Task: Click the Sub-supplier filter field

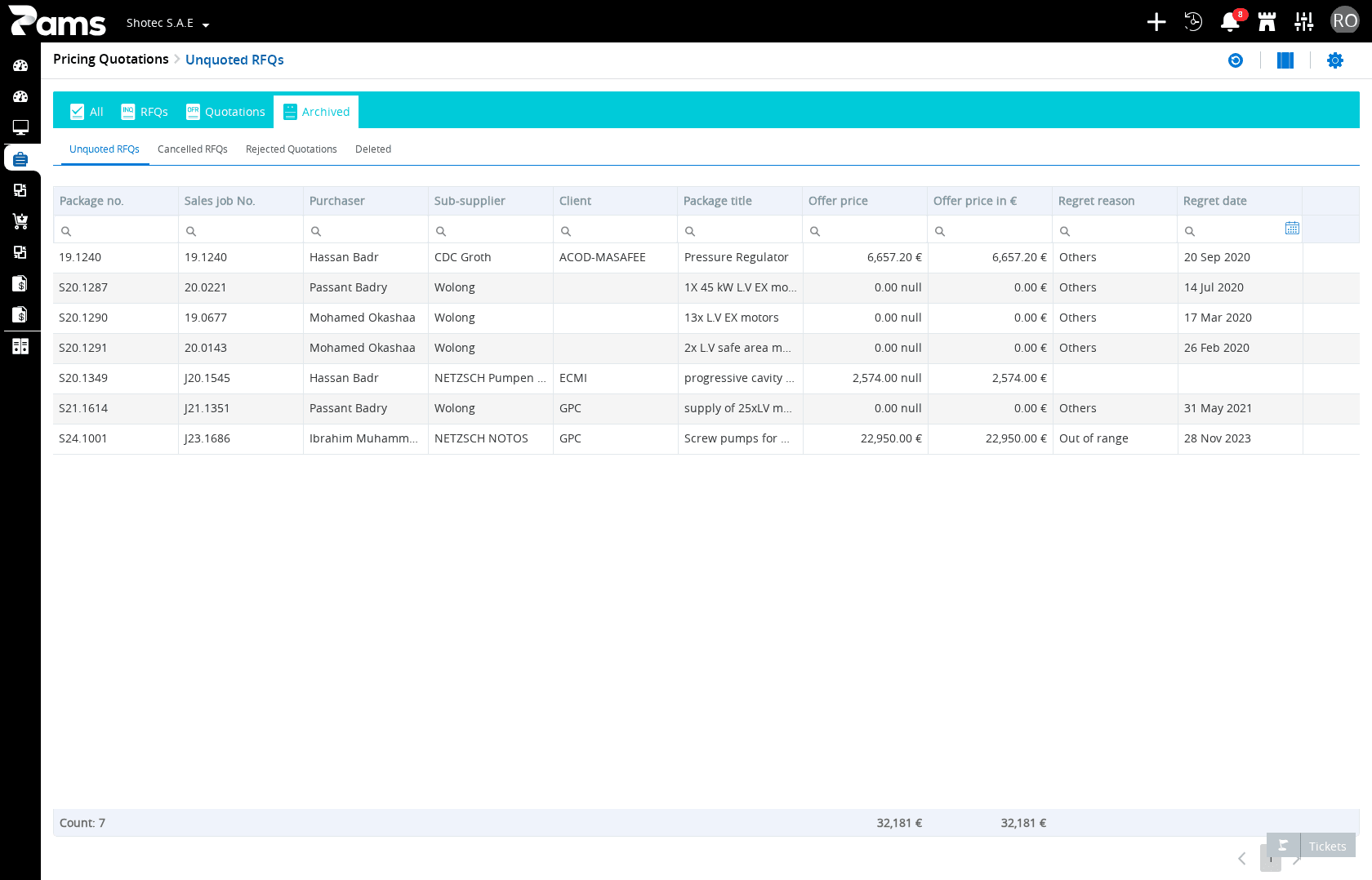Action: (490, 230)
